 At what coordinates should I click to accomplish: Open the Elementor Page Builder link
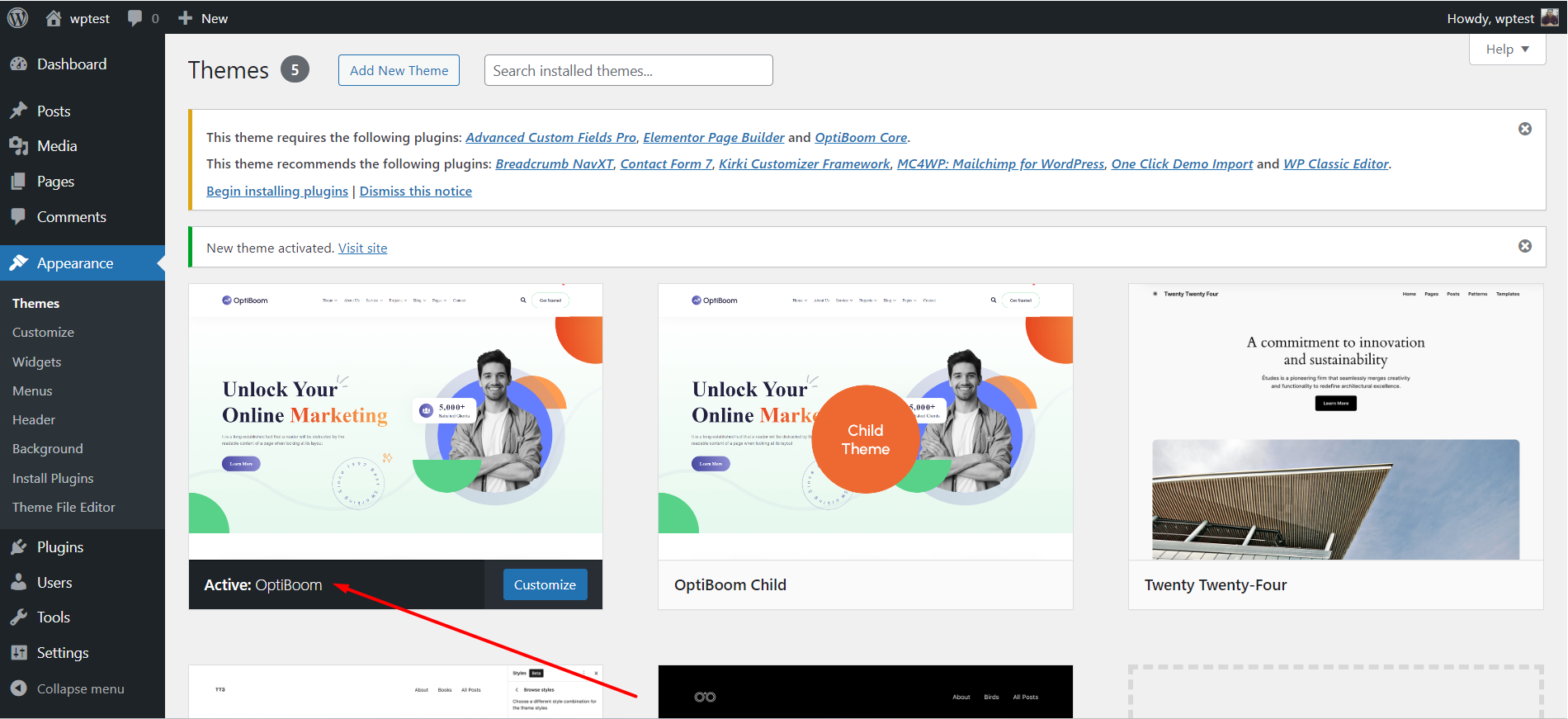pyautogui.click(x=714, y=137)
